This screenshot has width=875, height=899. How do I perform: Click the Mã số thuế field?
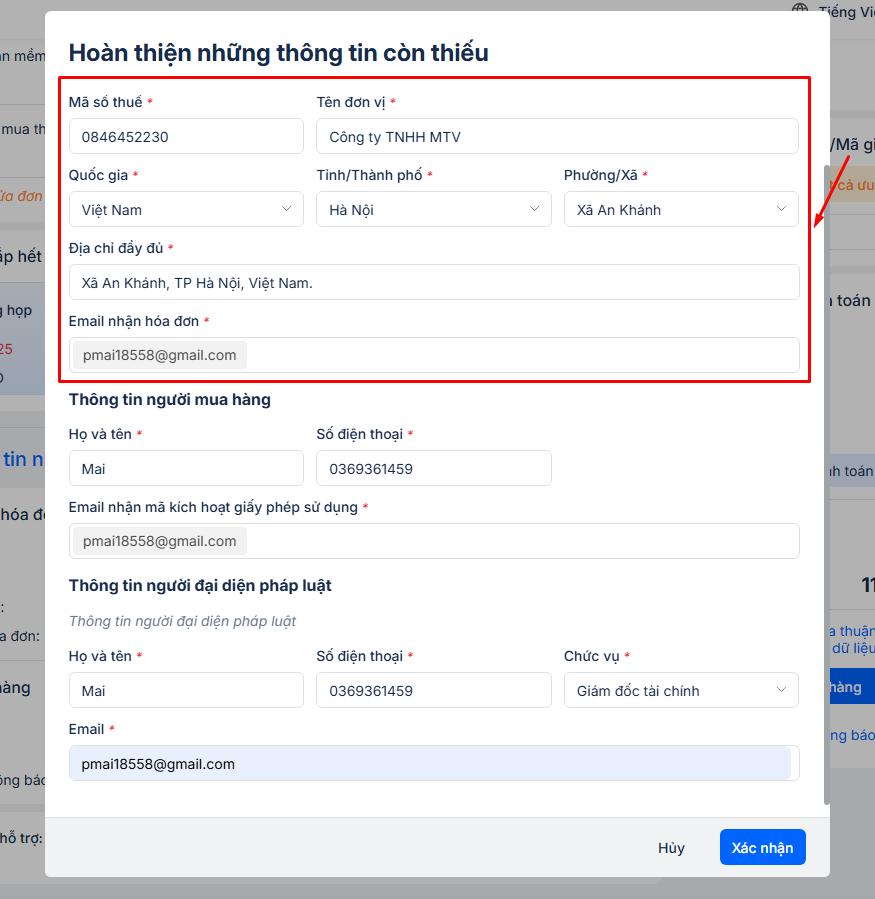tap(186, 137)
